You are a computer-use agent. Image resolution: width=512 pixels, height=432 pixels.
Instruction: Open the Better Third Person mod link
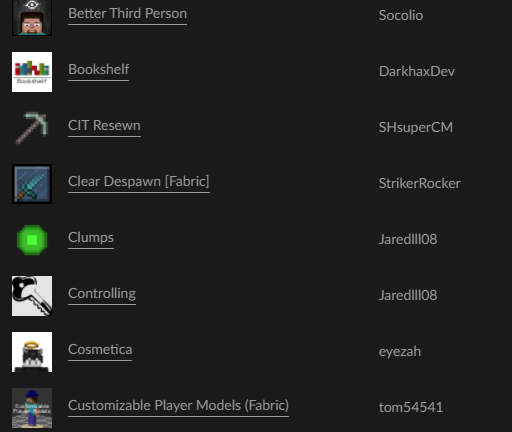127,14
